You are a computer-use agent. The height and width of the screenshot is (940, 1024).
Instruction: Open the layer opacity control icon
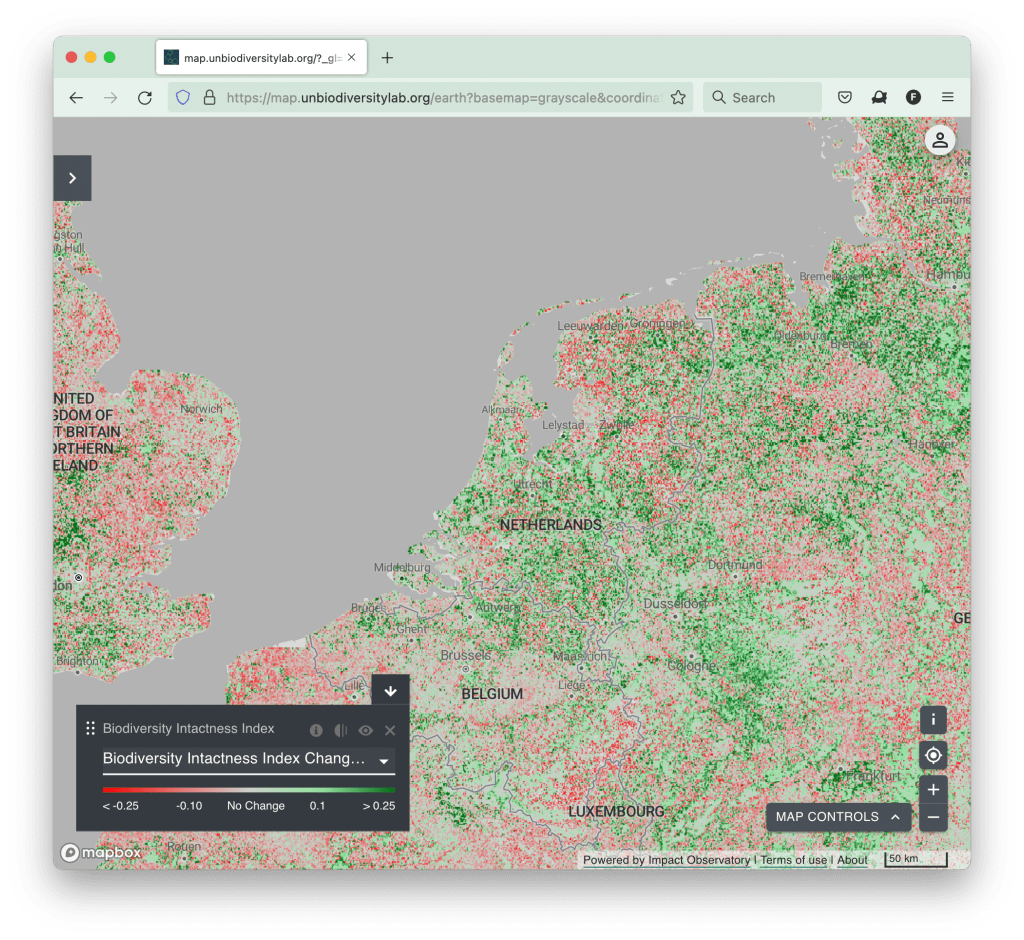341,731
